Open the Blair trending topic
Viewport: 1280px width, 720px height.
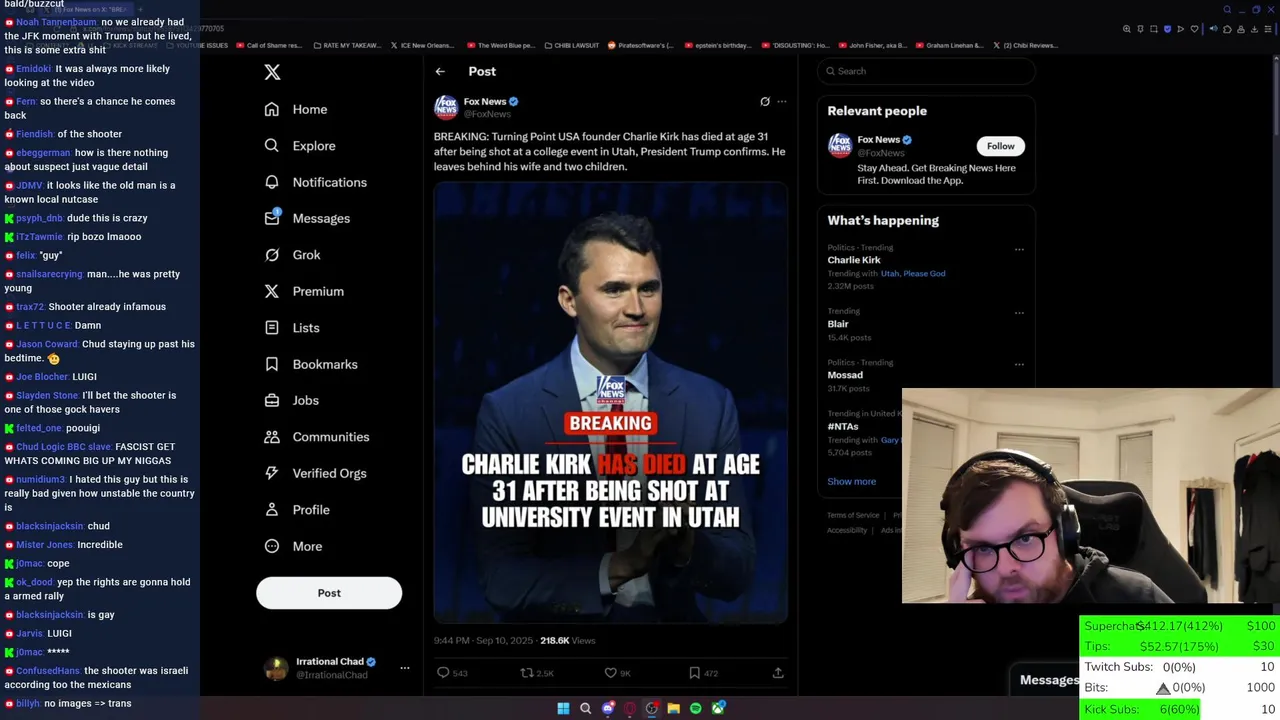838,324
